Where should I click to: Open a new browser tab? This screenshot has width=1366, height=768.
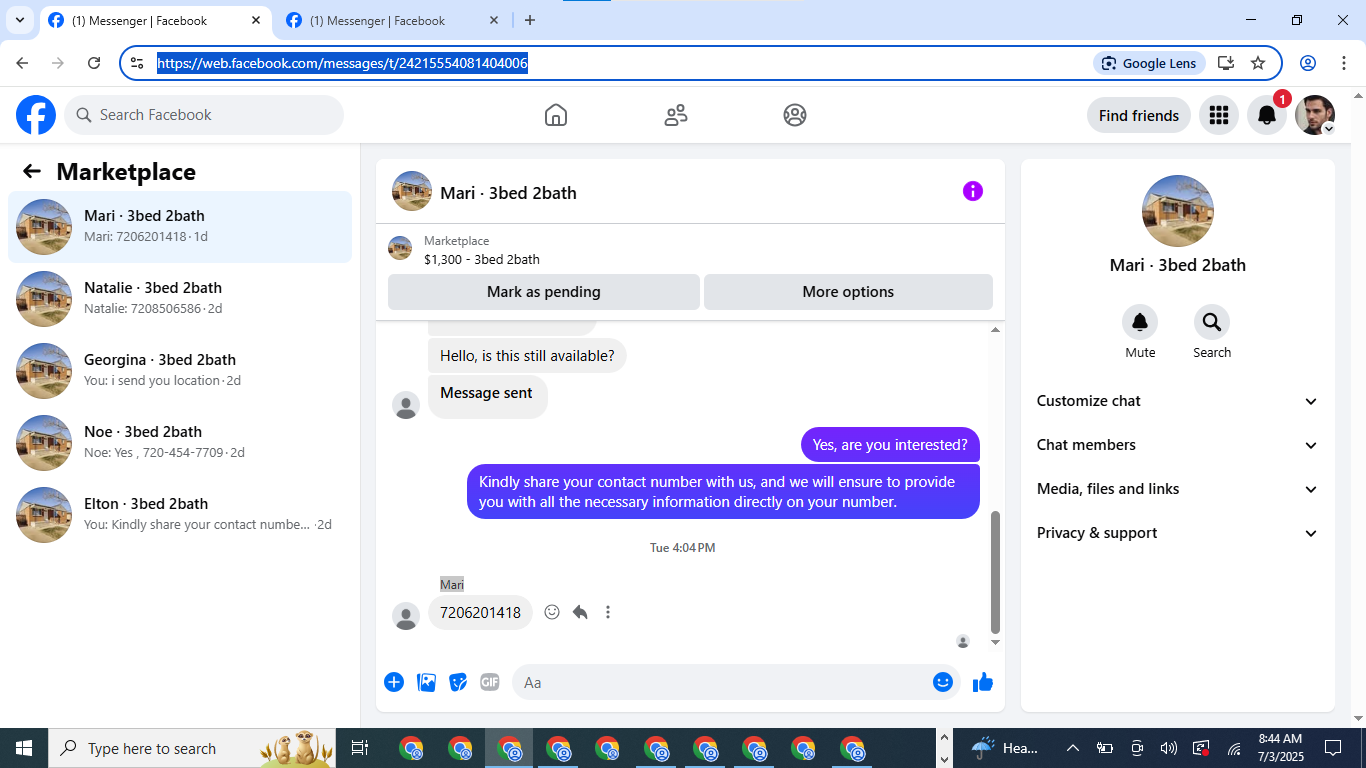(x=530, y=20)
